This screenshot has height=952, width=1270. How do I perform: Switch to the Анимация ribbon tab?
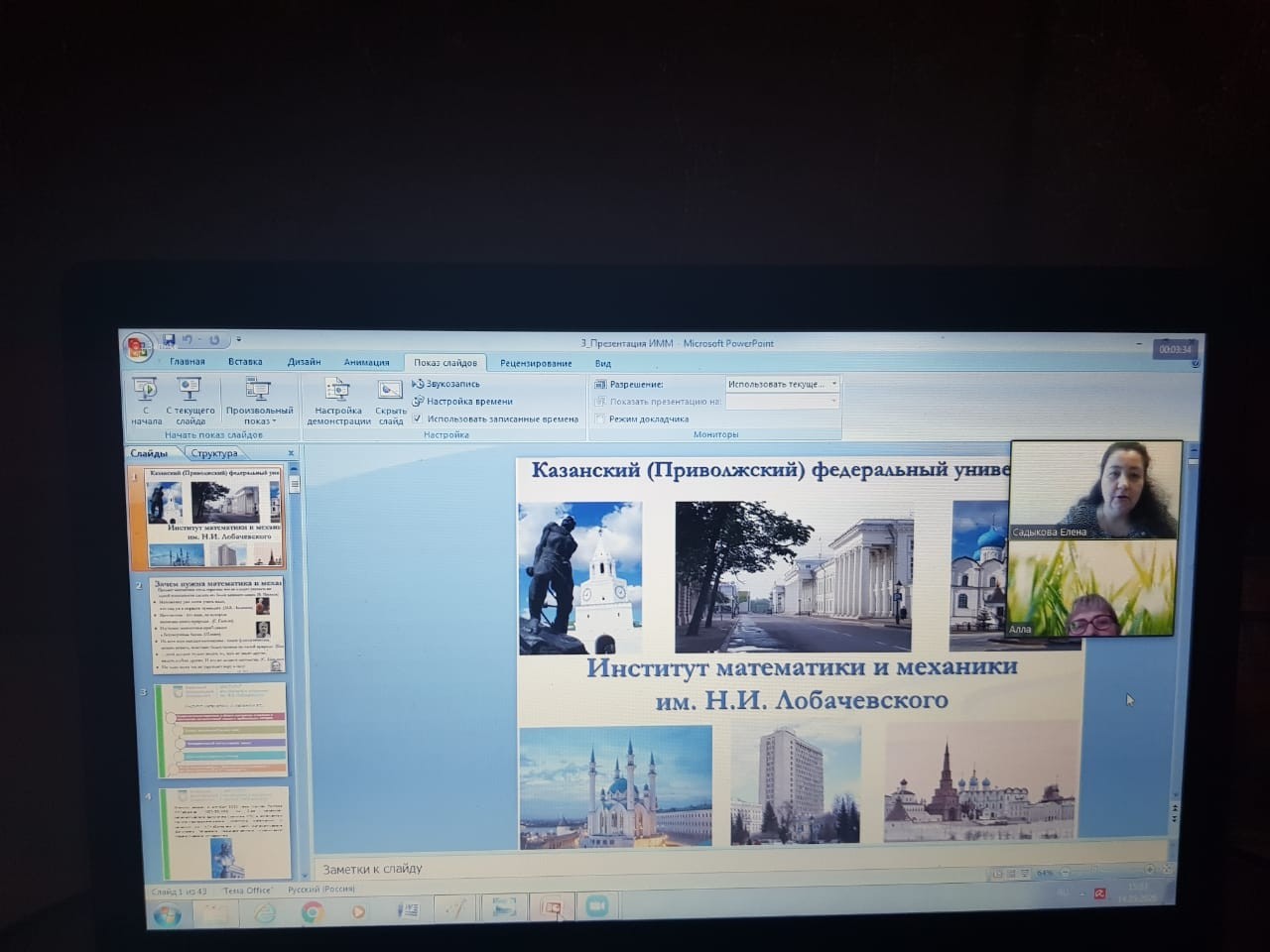tap(367, 362)
